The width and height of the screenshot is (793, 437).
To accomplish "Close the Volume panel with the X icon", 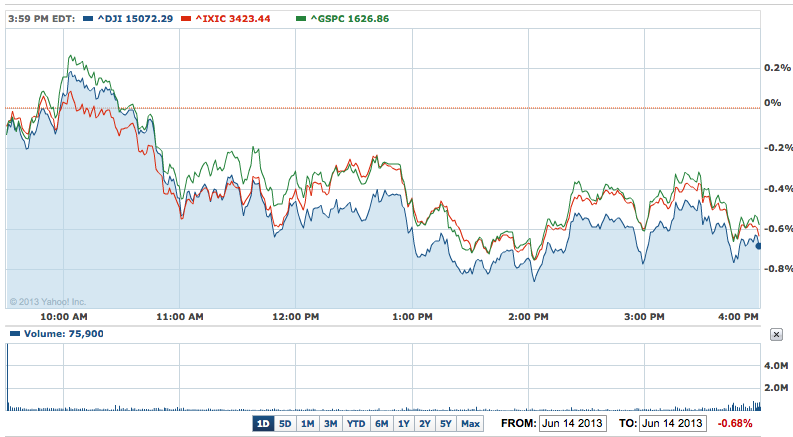I will point(777,334).
